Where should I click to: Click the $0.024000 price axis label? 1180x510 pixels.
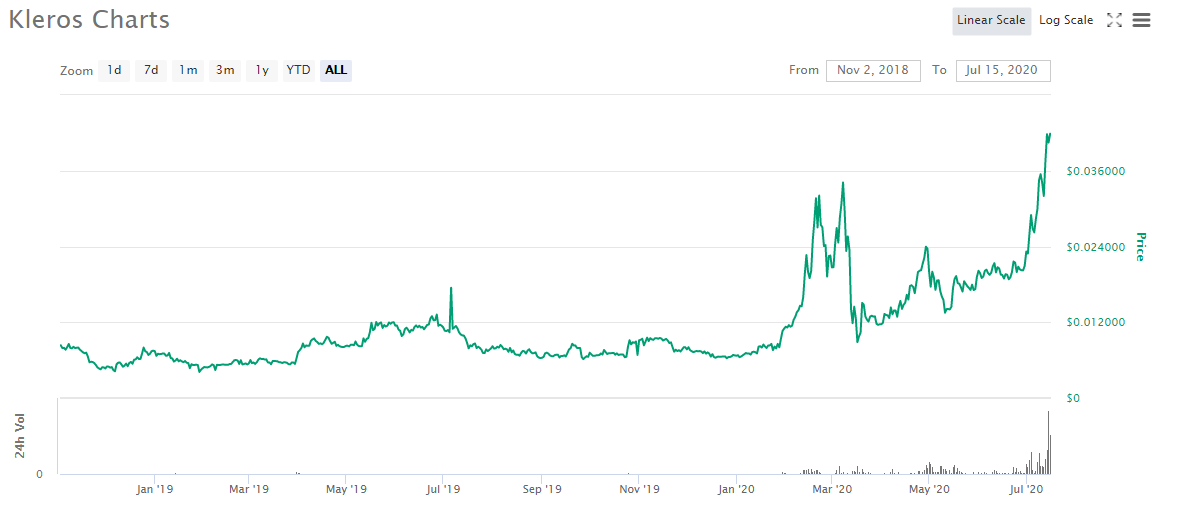[x=1096, y=247]
